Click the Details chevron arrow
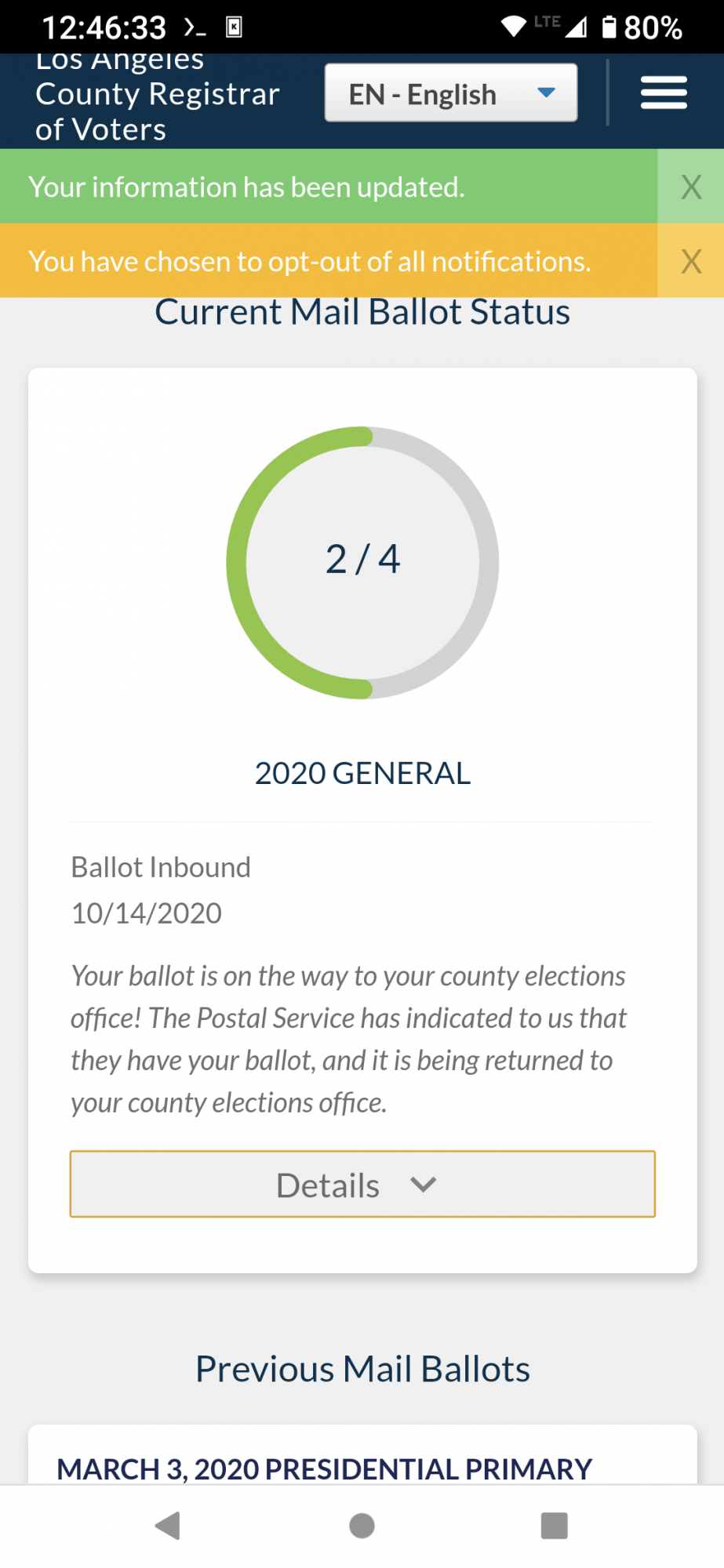This screenshot has height=1568, width=724. coord(423,1185)
